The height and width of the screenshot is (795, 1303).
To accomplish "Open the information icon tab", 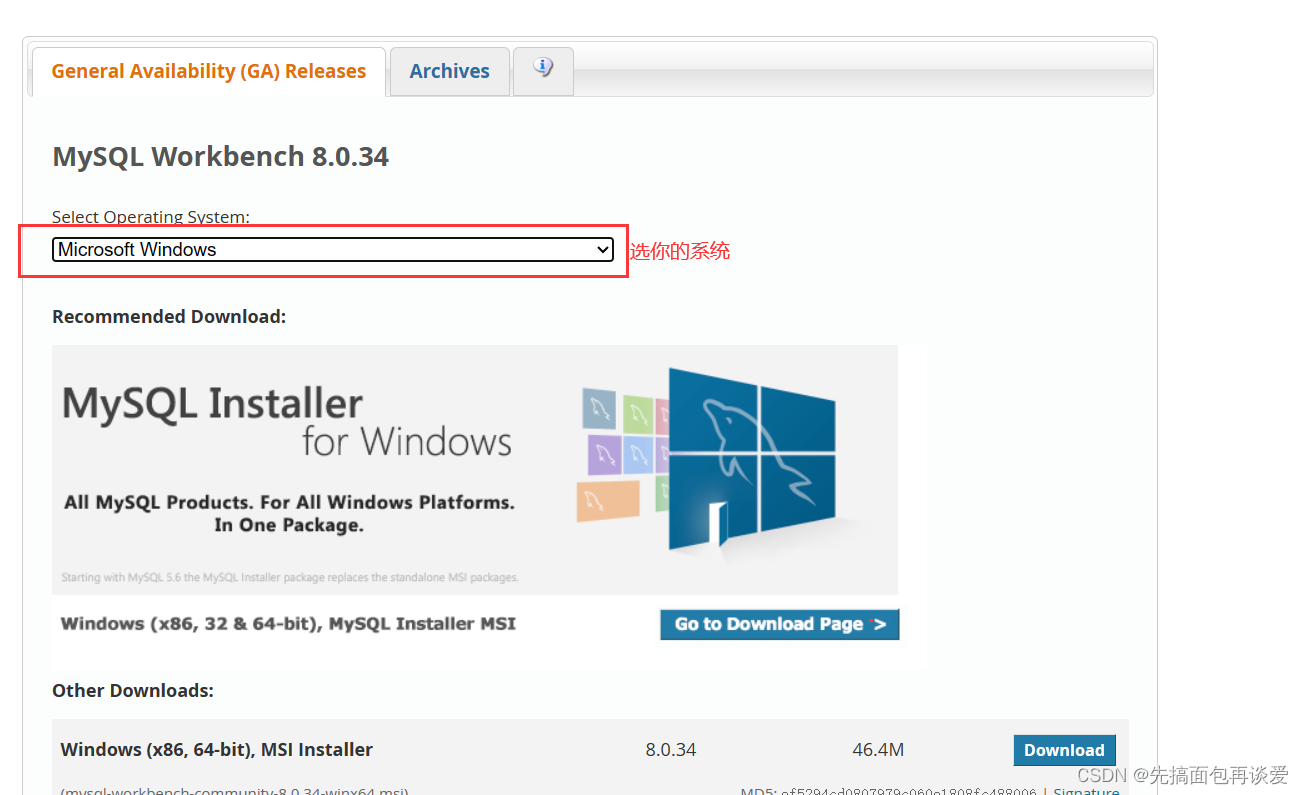I will coord(543,70).
